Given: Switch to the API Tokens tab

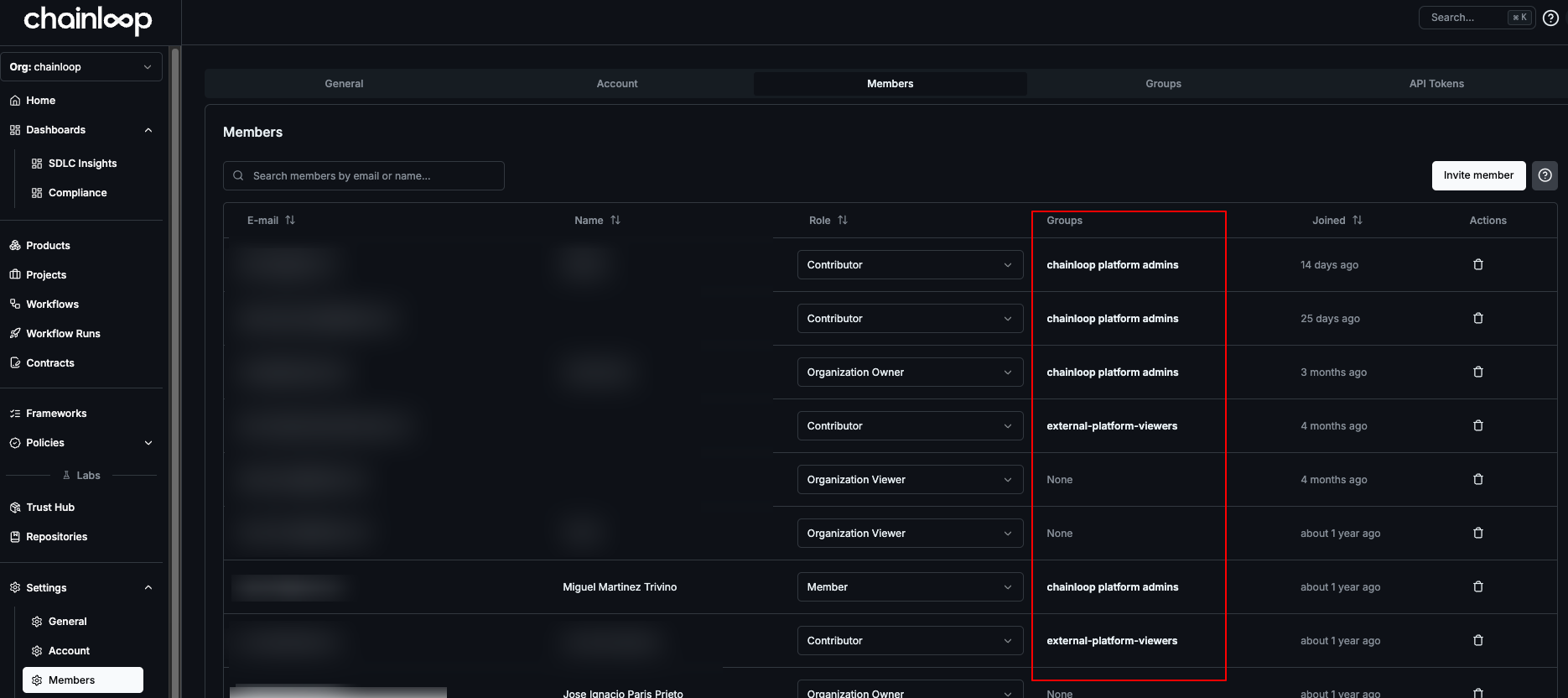Looking at the screenshot, I should click(1436, 83).
